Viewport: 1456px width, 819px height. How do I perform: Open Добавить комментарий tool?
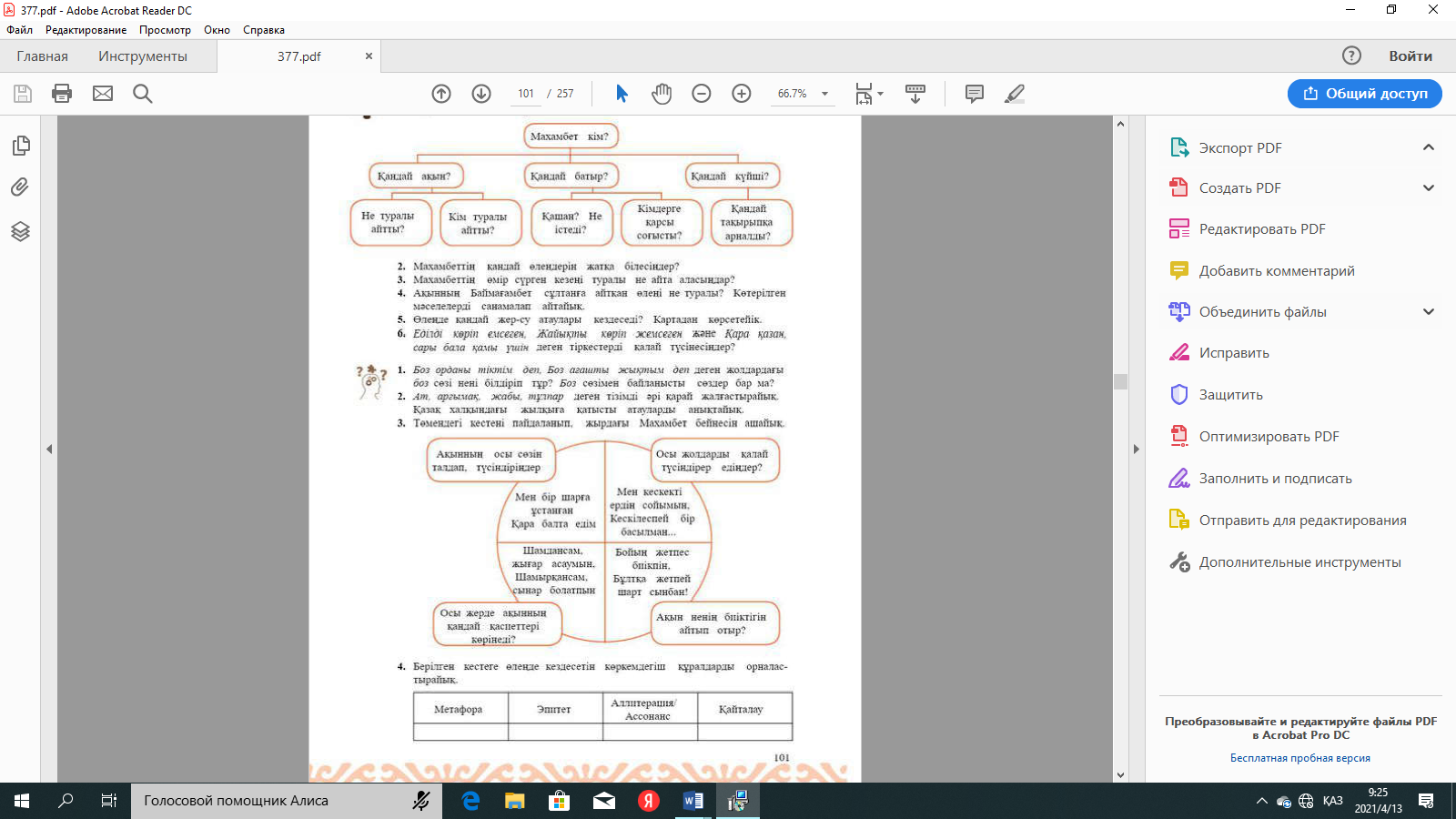[1276, 271]
